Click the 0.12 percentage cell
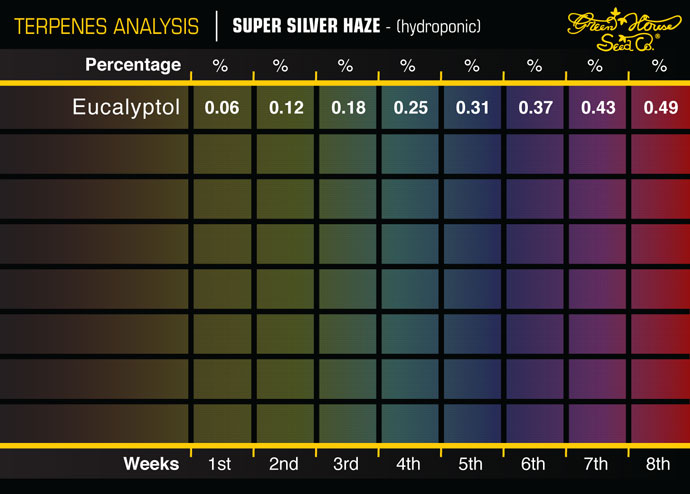The image size is (690, 494). click(x=285, y=108)
